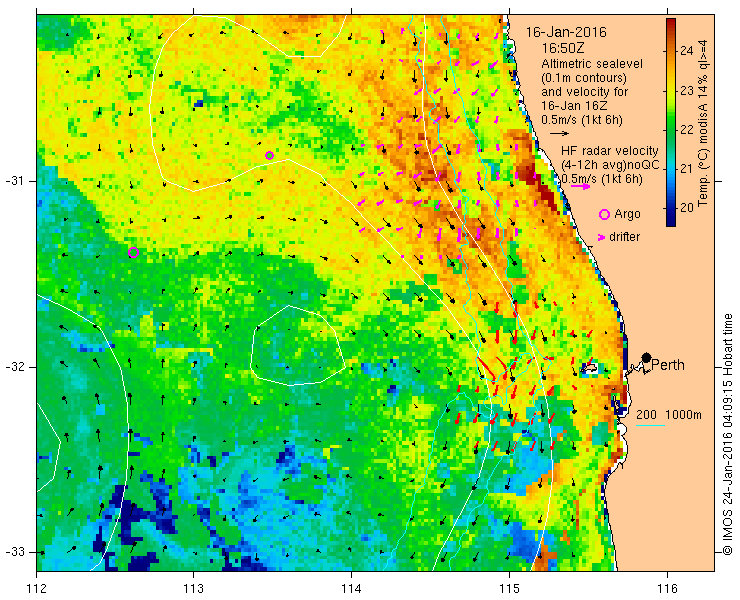The height and width of the screenshot is (600, 740).
Task: Click the Perth city black dot marker
Action: tap(647, 358)
